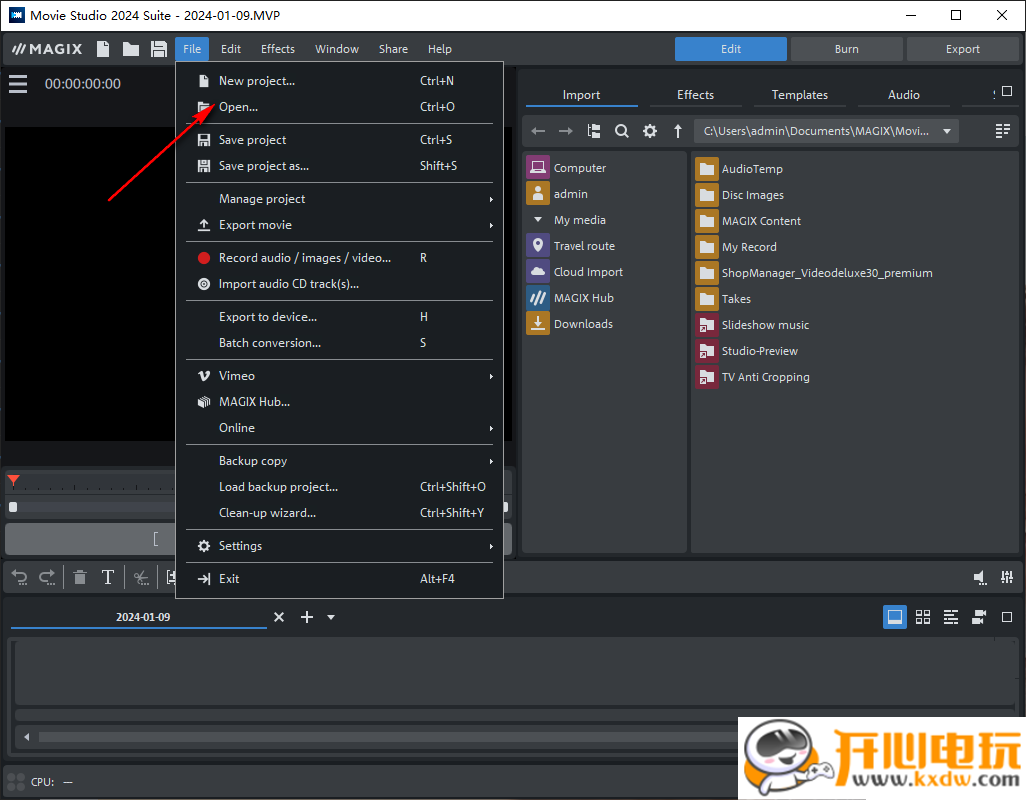Click the timeline horizontal scrollbar
The width and height of the screenshot is (1026, 800).
(x=389, y=737)
